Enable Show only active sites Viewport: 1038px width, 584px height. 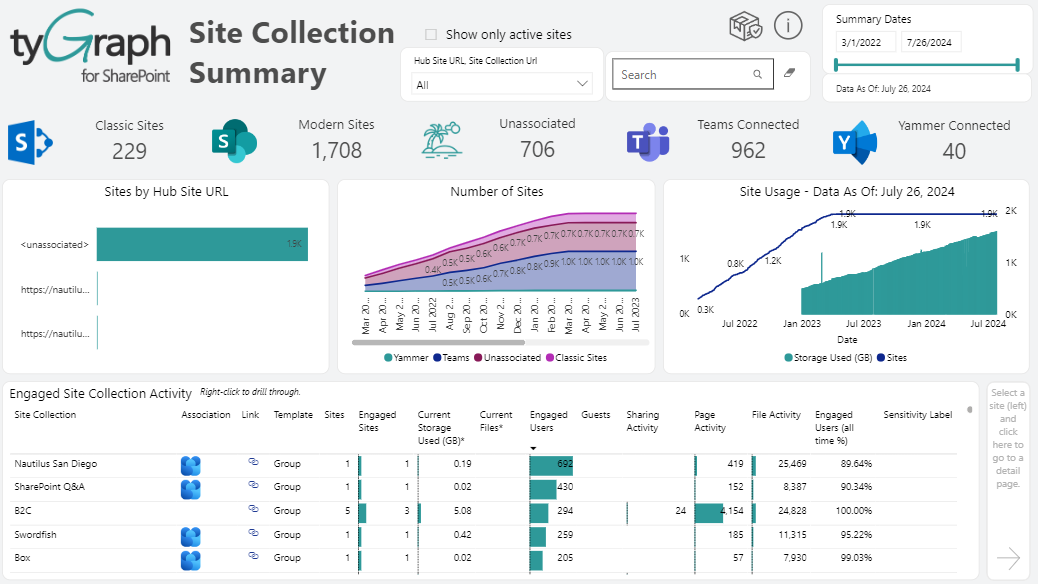point(430,33)
